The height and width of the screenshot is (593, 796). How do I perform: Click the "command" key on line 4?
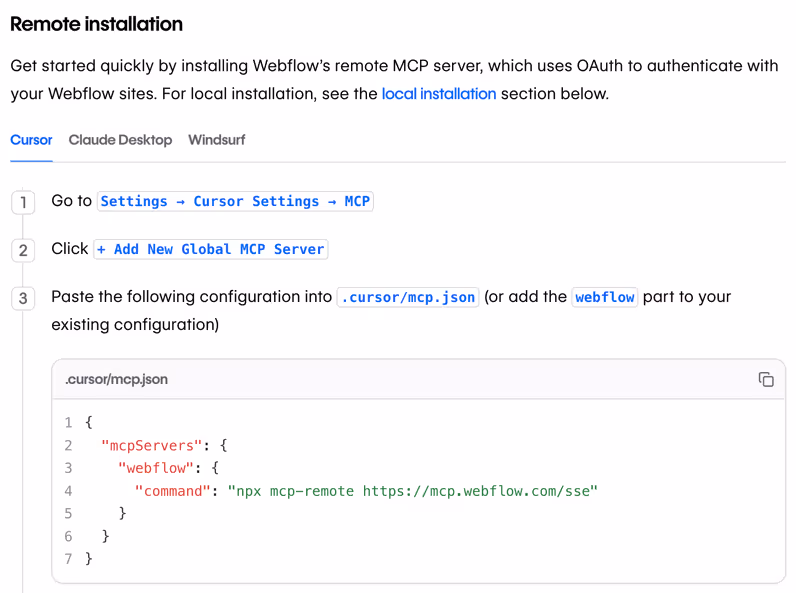(173, 491)
